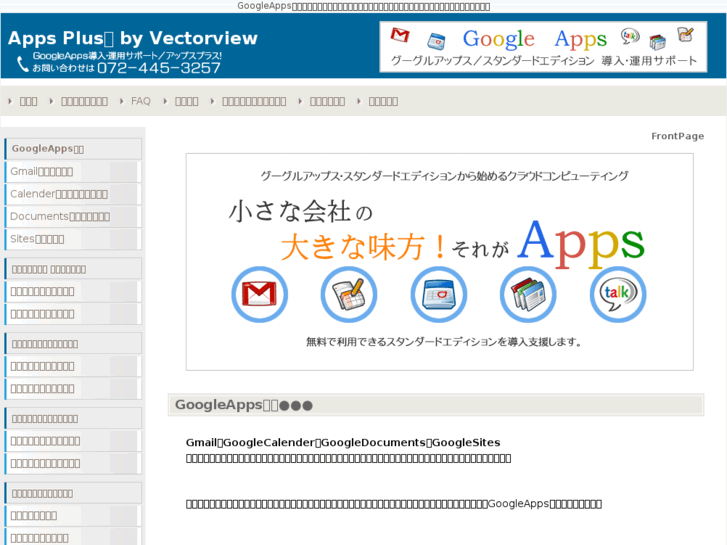The height and width of the screenshot is (545, 727).
Task: Click the large circled Google talk icon
Action: [x=618, y=294]
